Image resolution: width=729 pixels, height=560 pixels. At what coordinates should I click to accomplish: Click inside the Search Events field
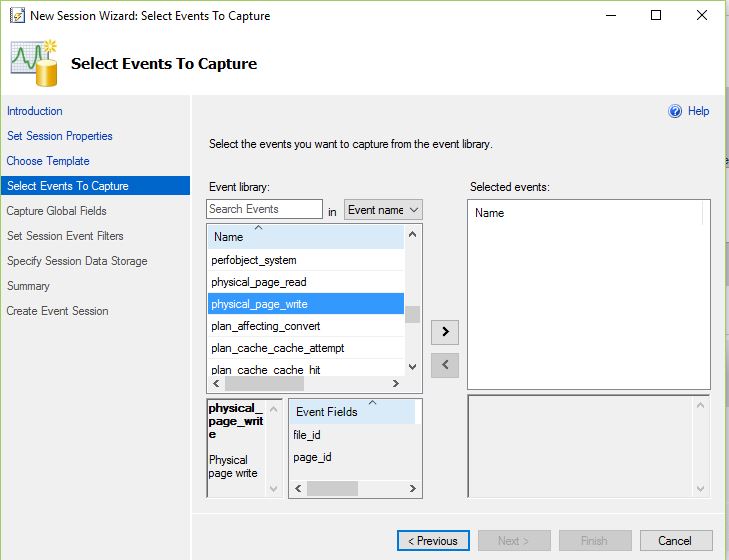click(264, 209)
